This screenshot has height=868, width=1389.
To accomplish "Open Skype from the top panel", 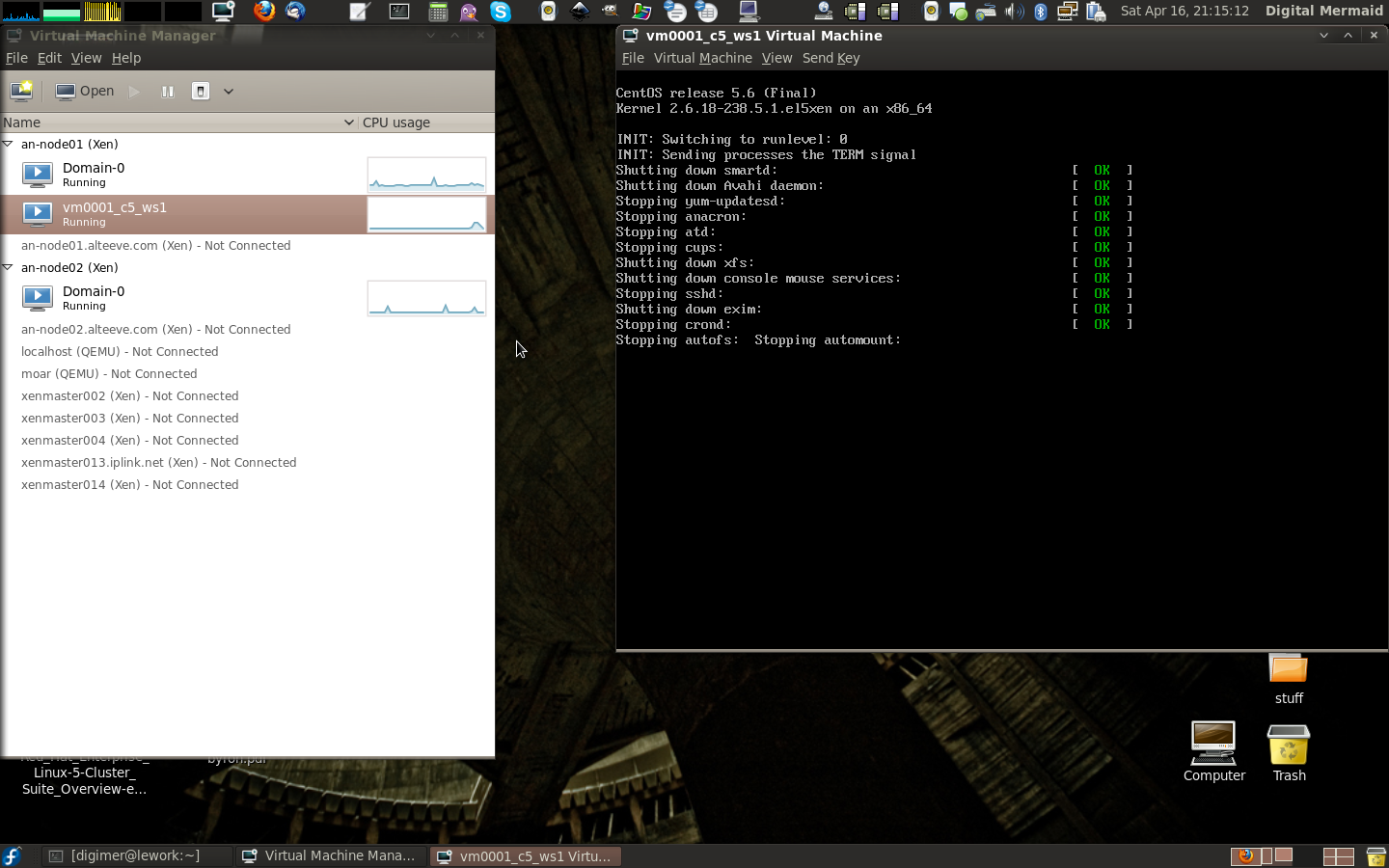I will coord(501,11).
